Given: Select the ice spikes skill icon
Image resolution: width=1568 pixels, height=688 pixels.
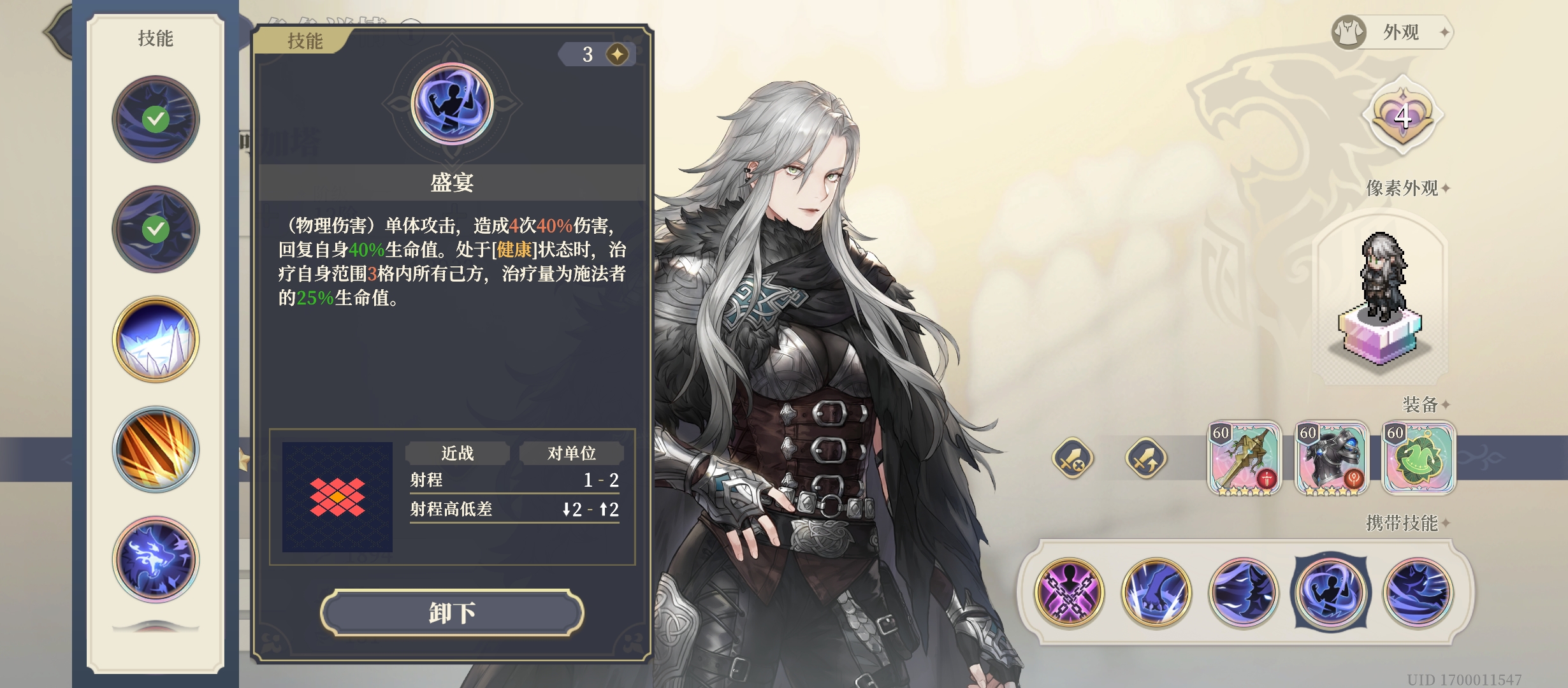Looking at the screenshot, I should [156, 340].
